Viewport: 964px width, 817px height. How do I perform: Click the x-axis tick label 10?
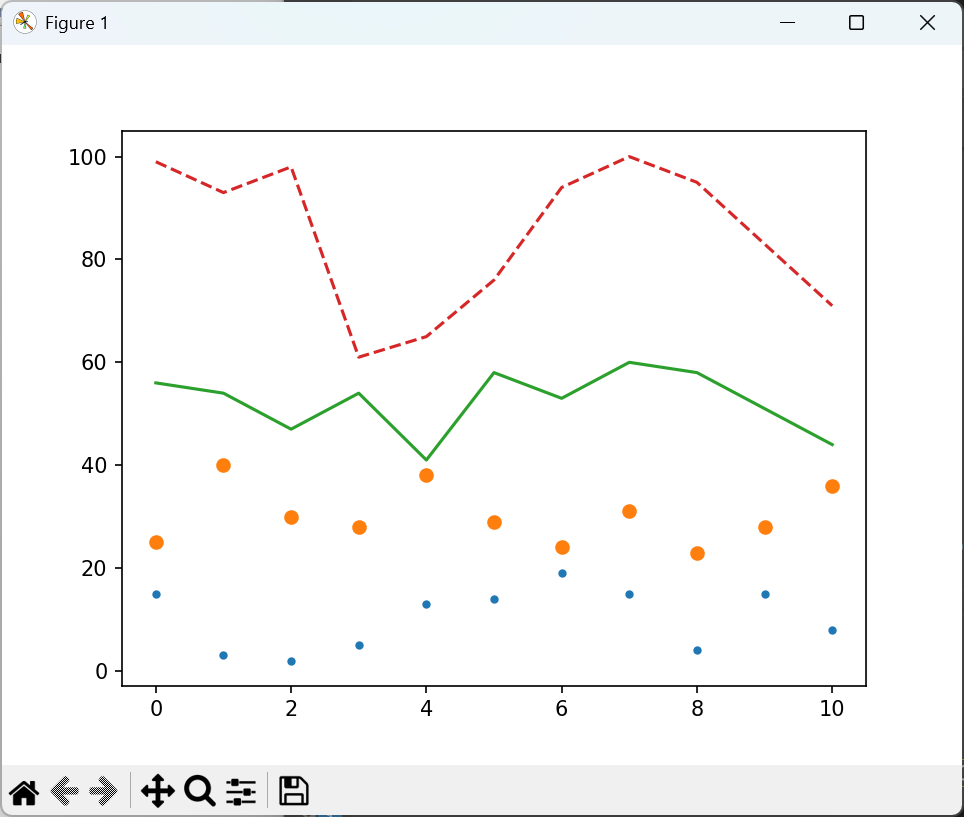[832, 708]
